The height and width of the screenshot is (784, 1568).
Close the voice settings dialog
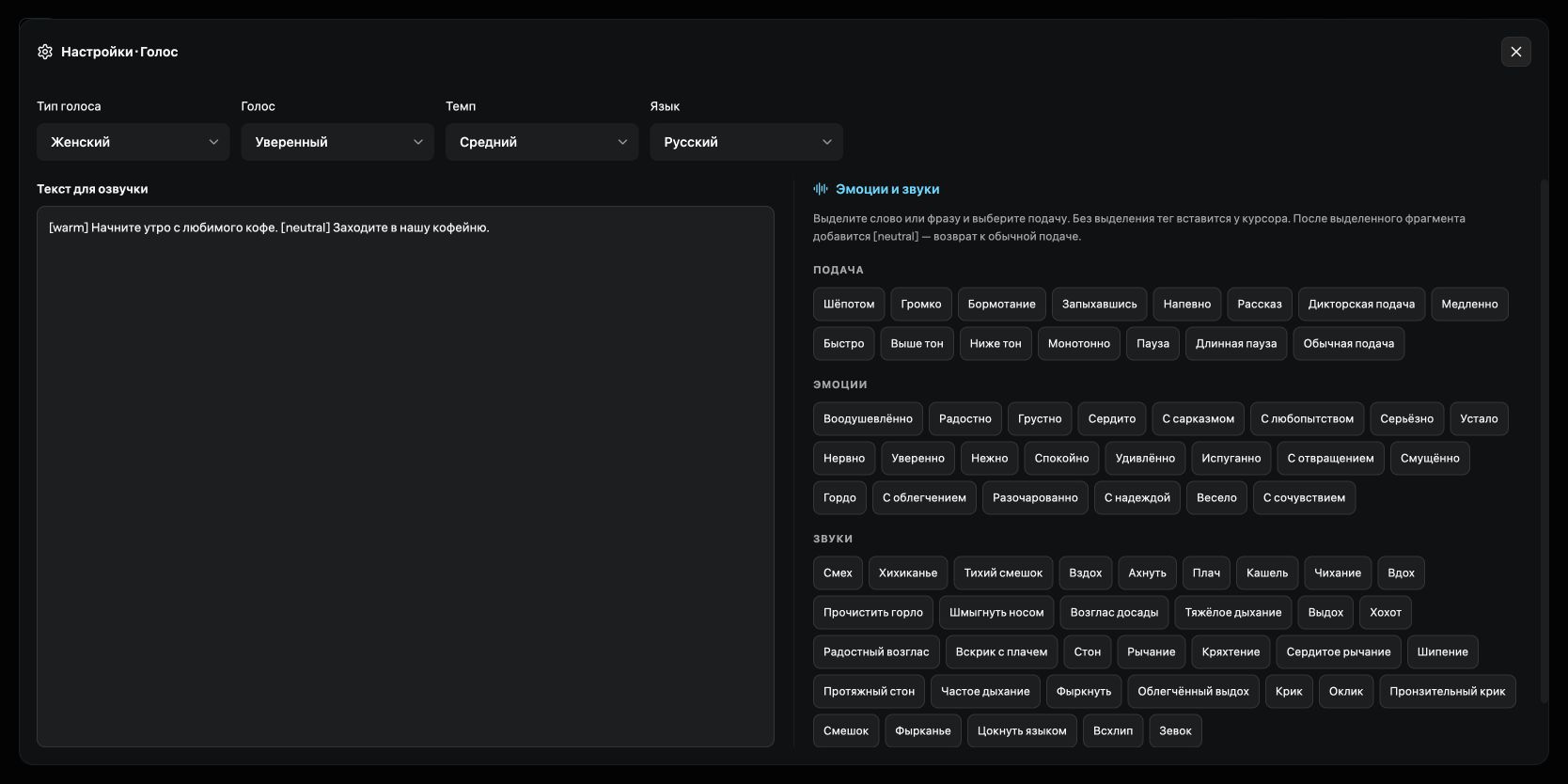coord(1515,52)
